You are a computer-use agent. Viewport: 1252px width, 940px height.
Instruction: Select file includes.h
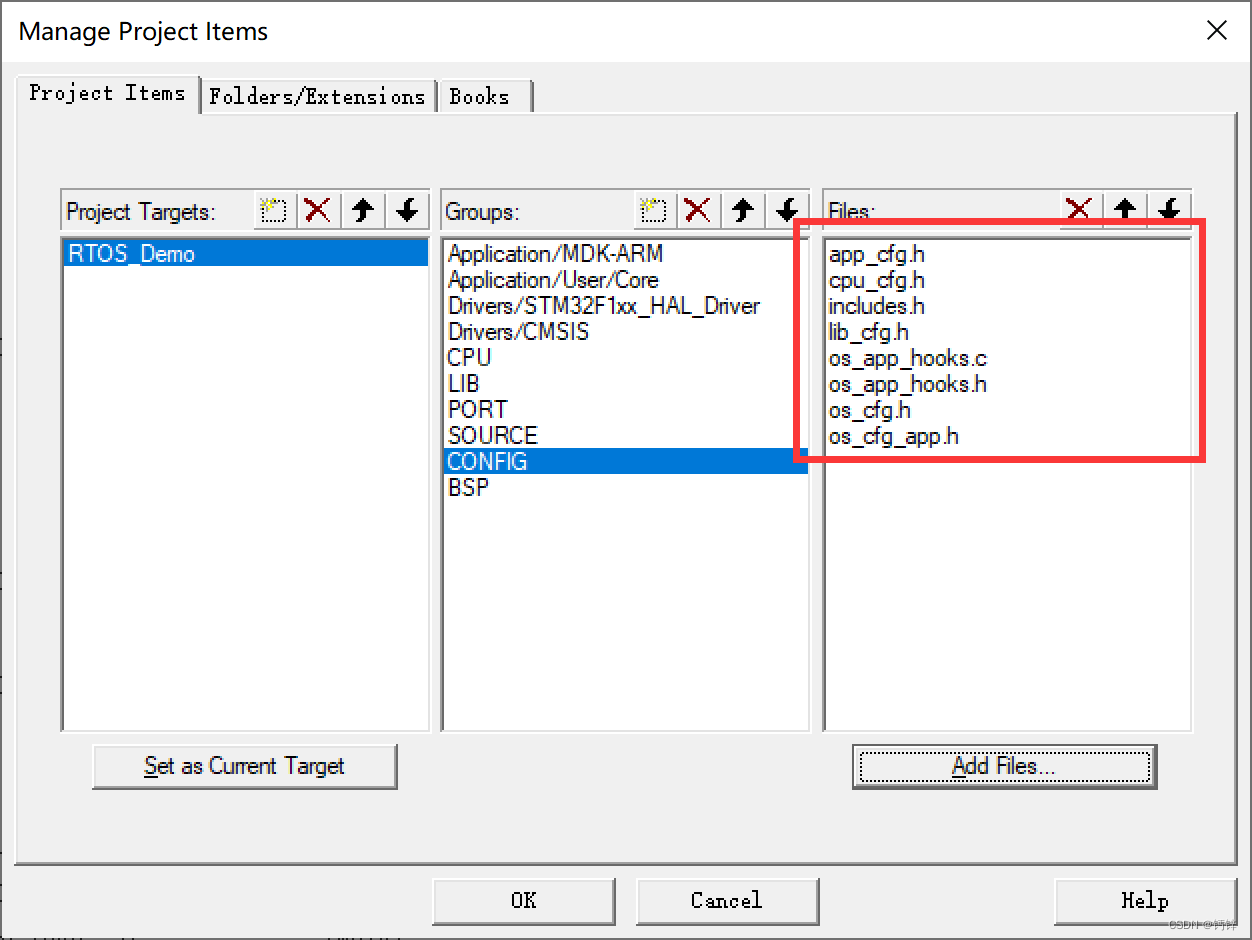pos(1008,306)
